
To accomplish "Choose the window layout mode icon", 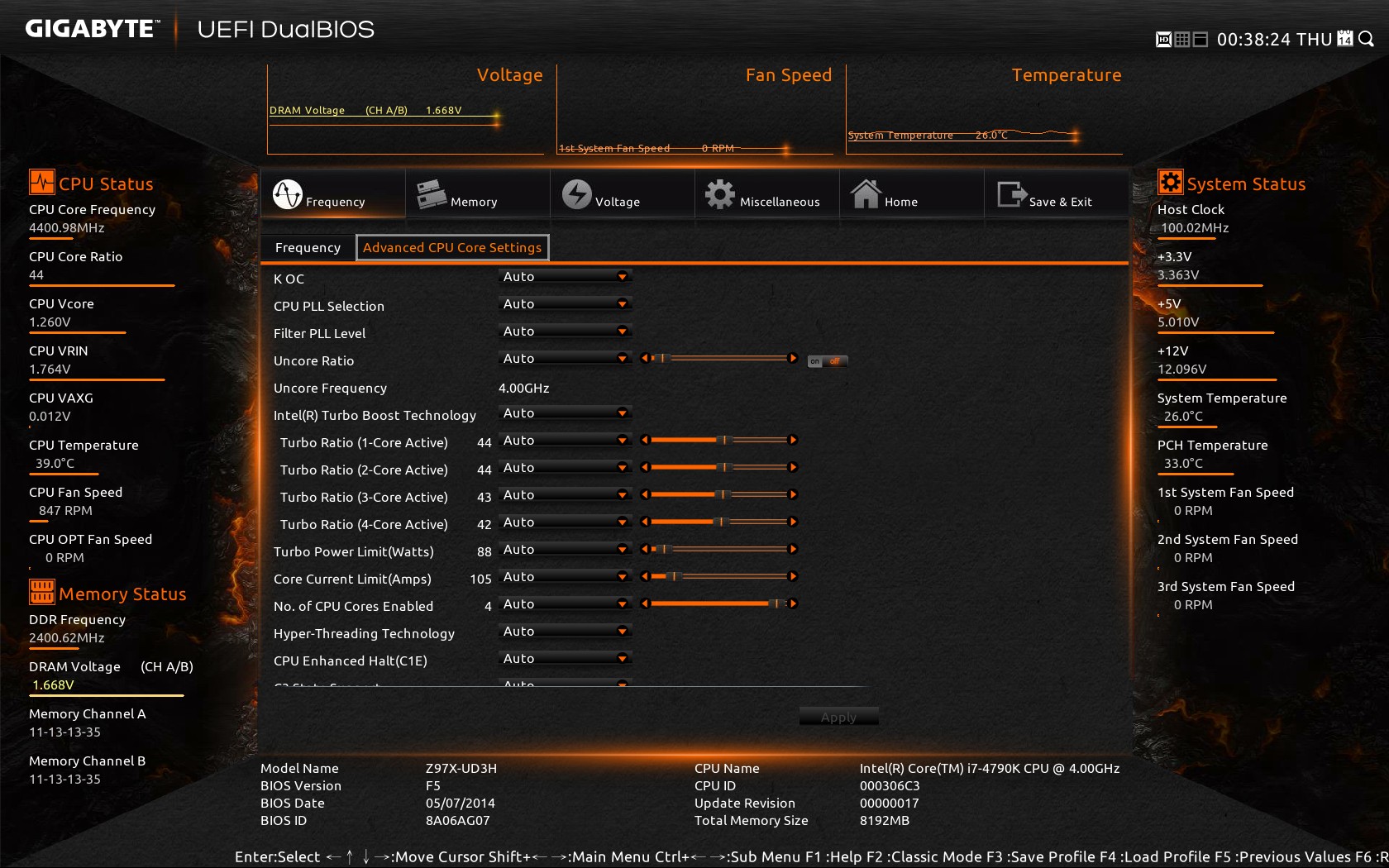I will (1201, 39).
